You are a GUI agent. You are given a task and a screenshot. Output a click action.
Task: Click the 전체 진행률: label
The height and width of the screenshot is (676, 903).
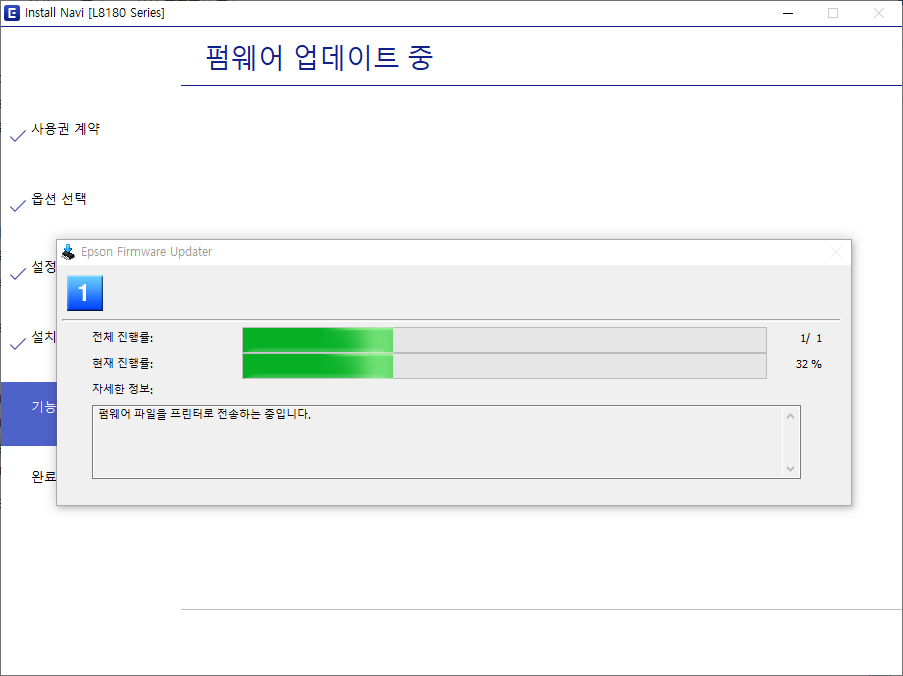[x=123, y=337]
